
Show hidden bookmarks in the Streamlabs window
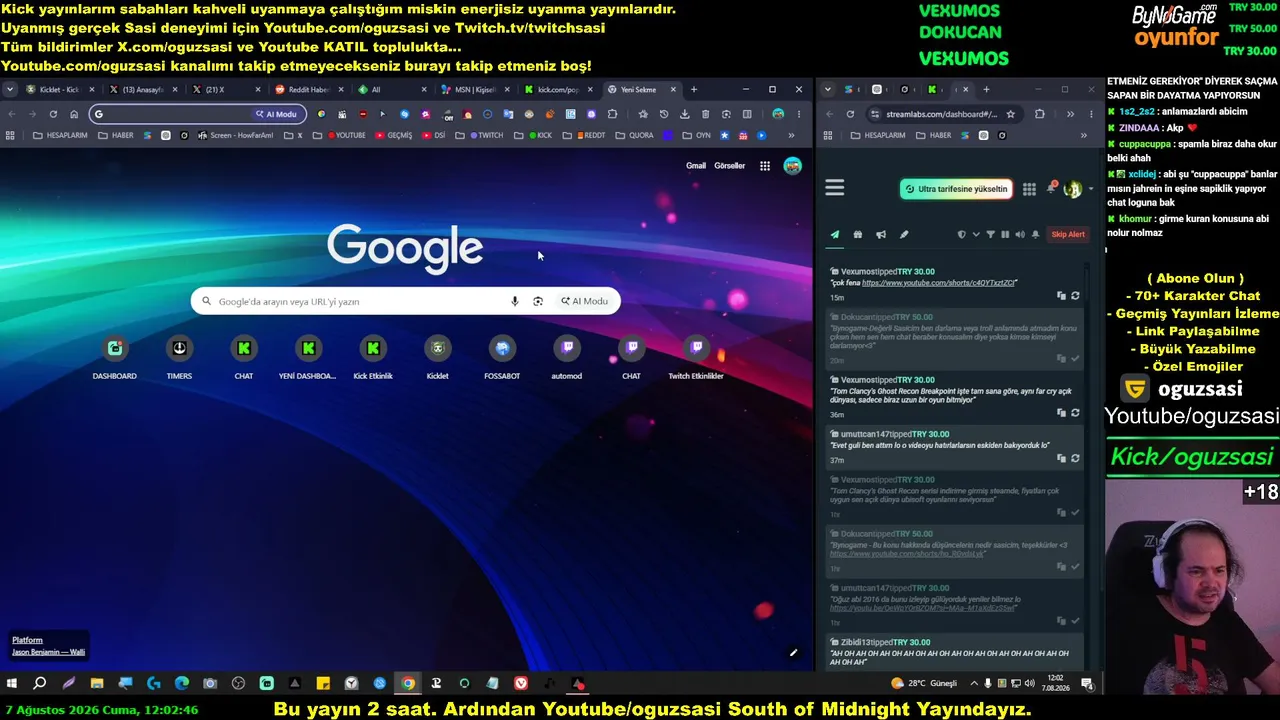click(x=1086, y=135)
